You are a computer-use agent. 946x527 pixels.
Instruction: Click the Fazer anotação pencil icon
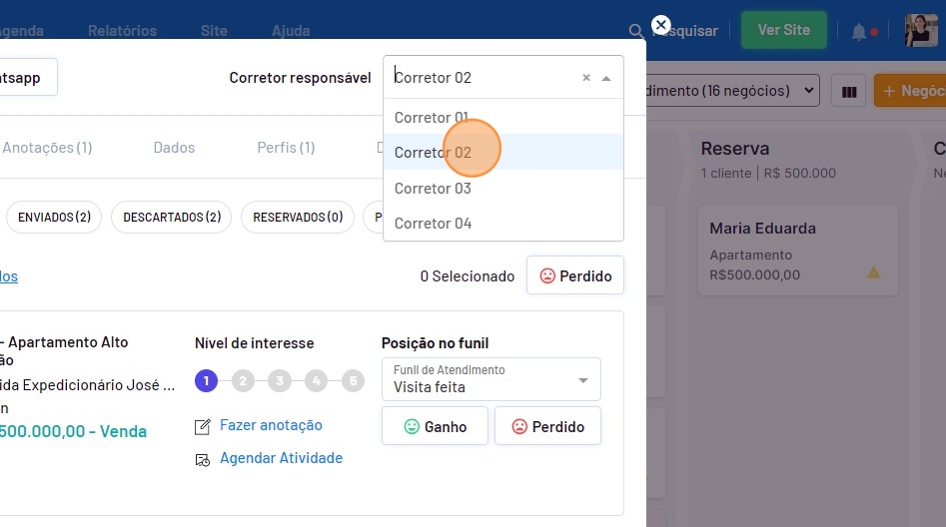point(204,427)
